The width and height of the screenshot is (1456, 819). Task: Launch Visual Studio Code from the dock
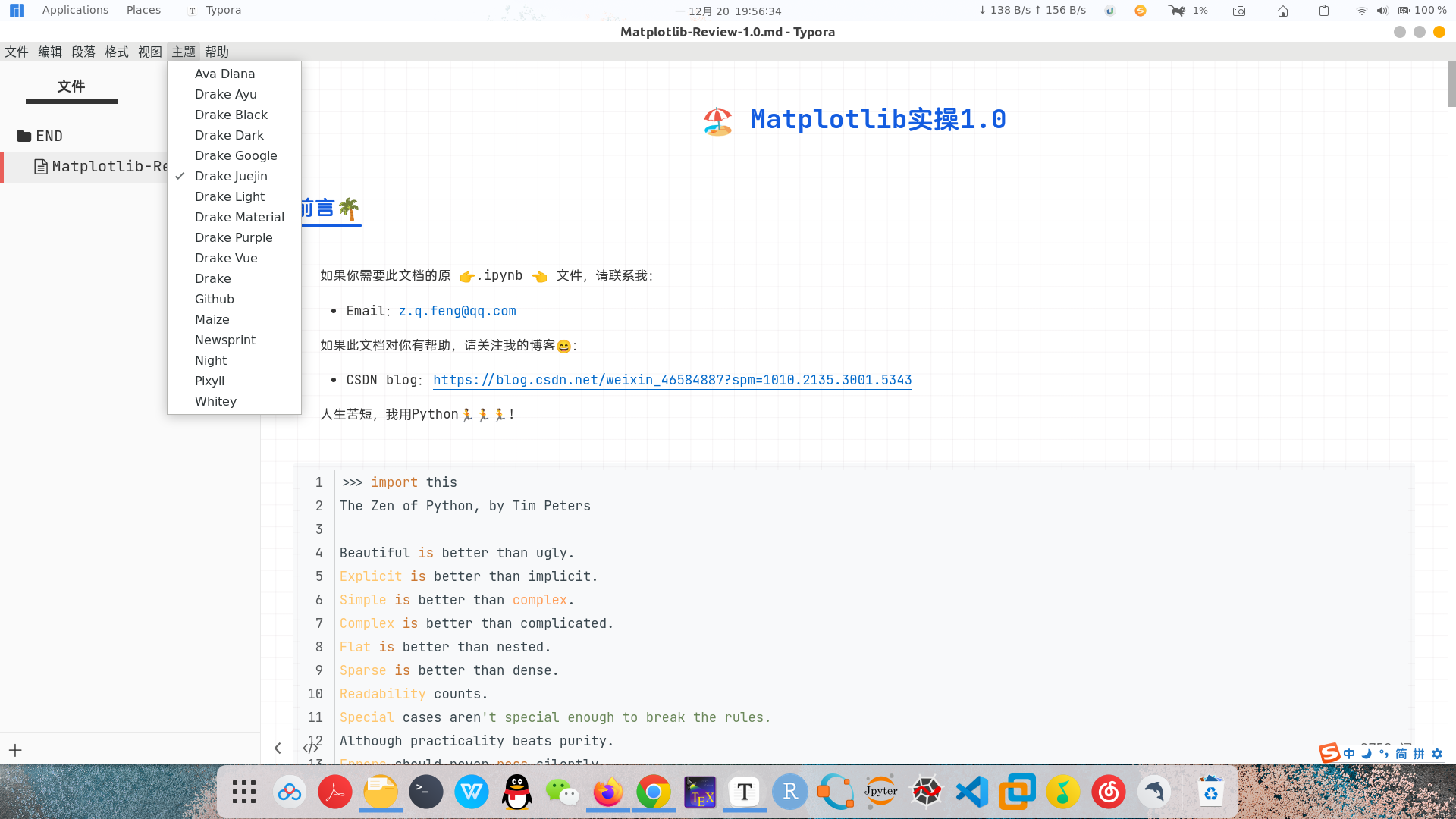pyautogui.click(x=972, y=792)
